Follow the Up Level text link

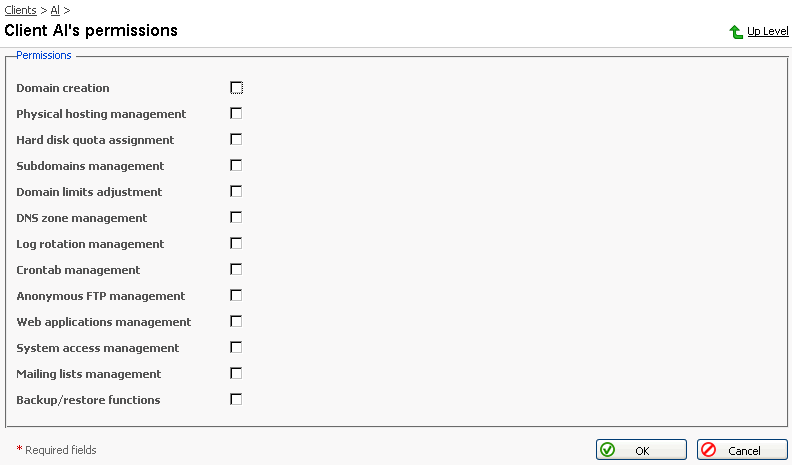click(x=767, y=32)
